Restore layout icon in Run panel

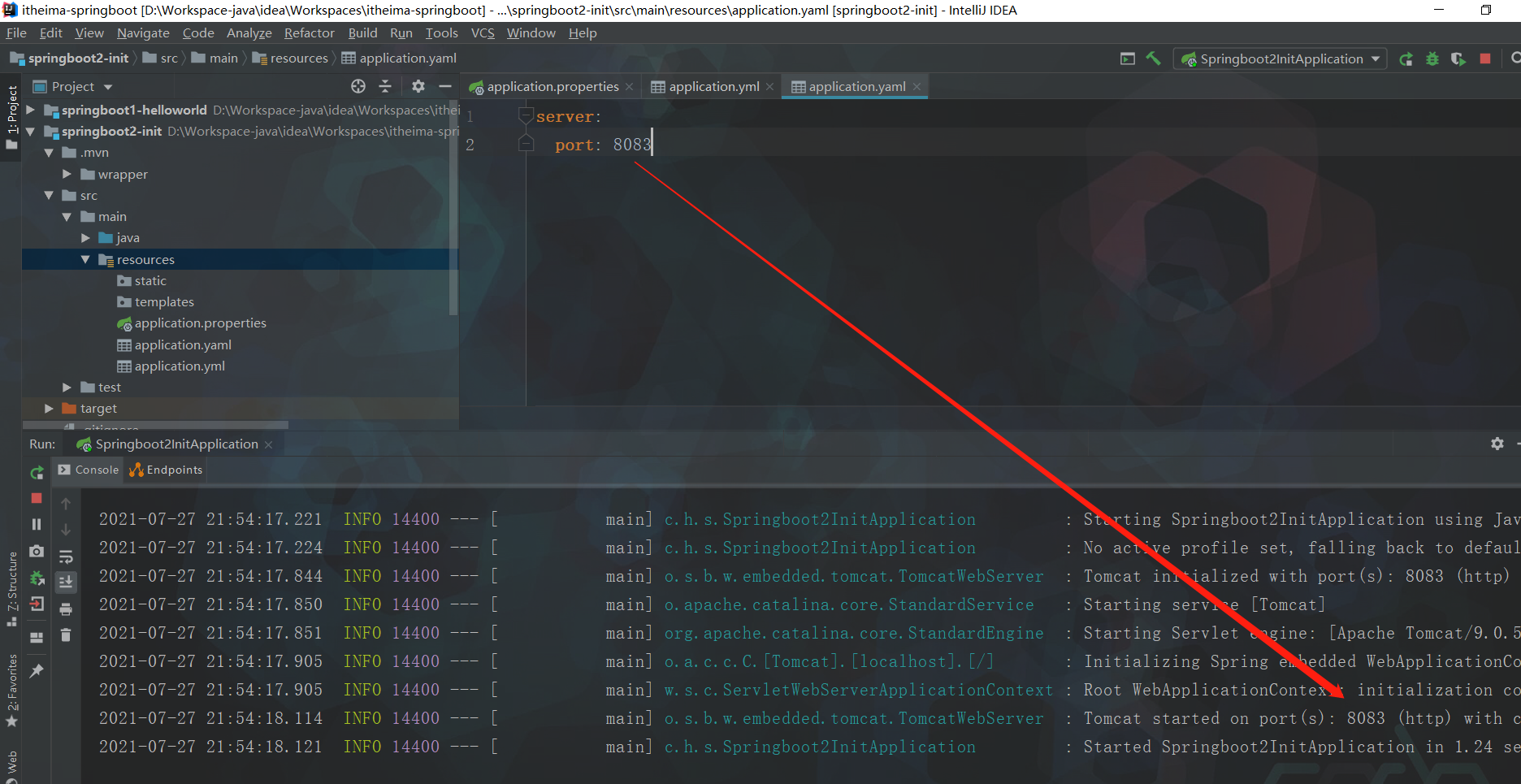point(37,638)
